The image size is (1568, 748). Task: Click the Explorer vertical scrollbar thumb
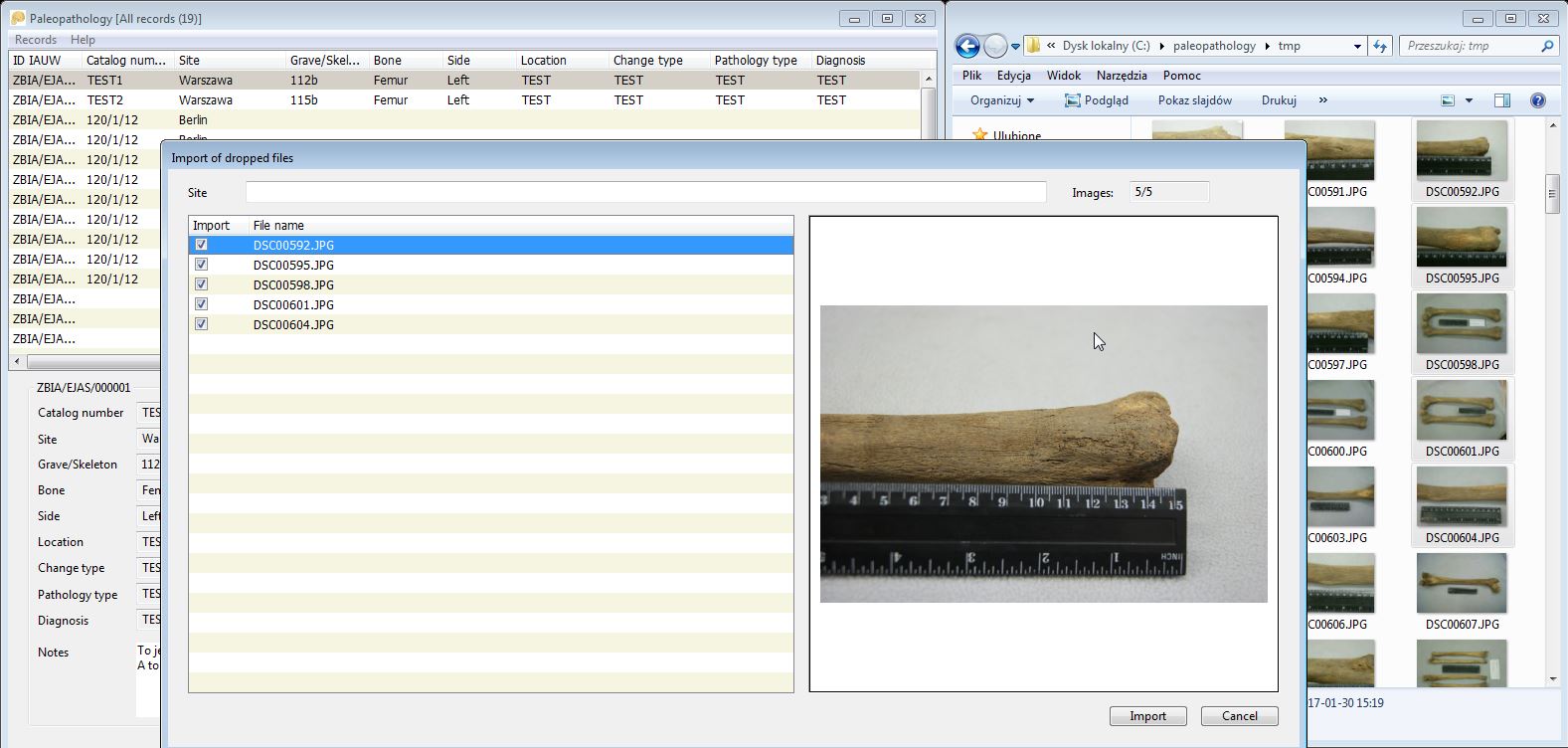(1552, 193)
